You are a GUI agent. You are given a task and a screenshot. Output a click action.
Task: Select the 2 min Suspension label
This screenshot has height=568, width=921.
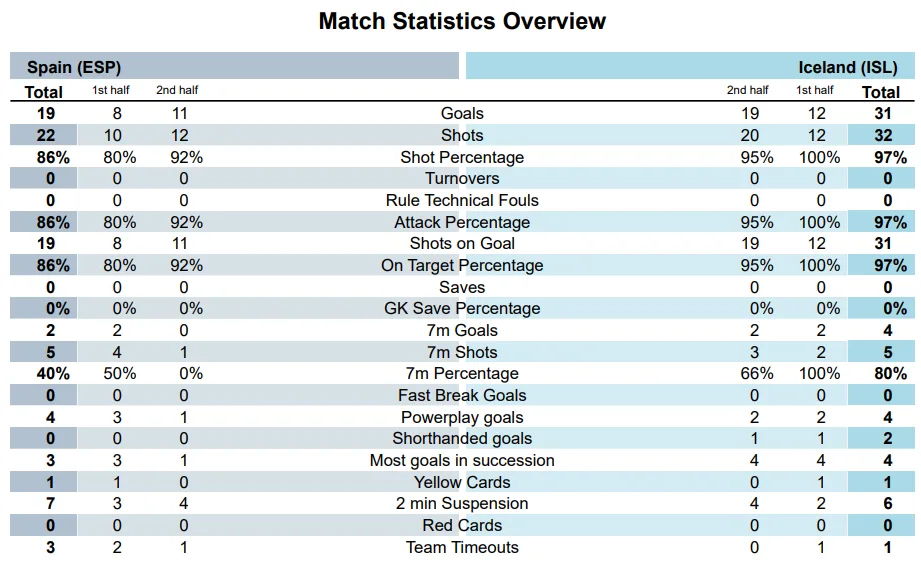tap(462, 504)
